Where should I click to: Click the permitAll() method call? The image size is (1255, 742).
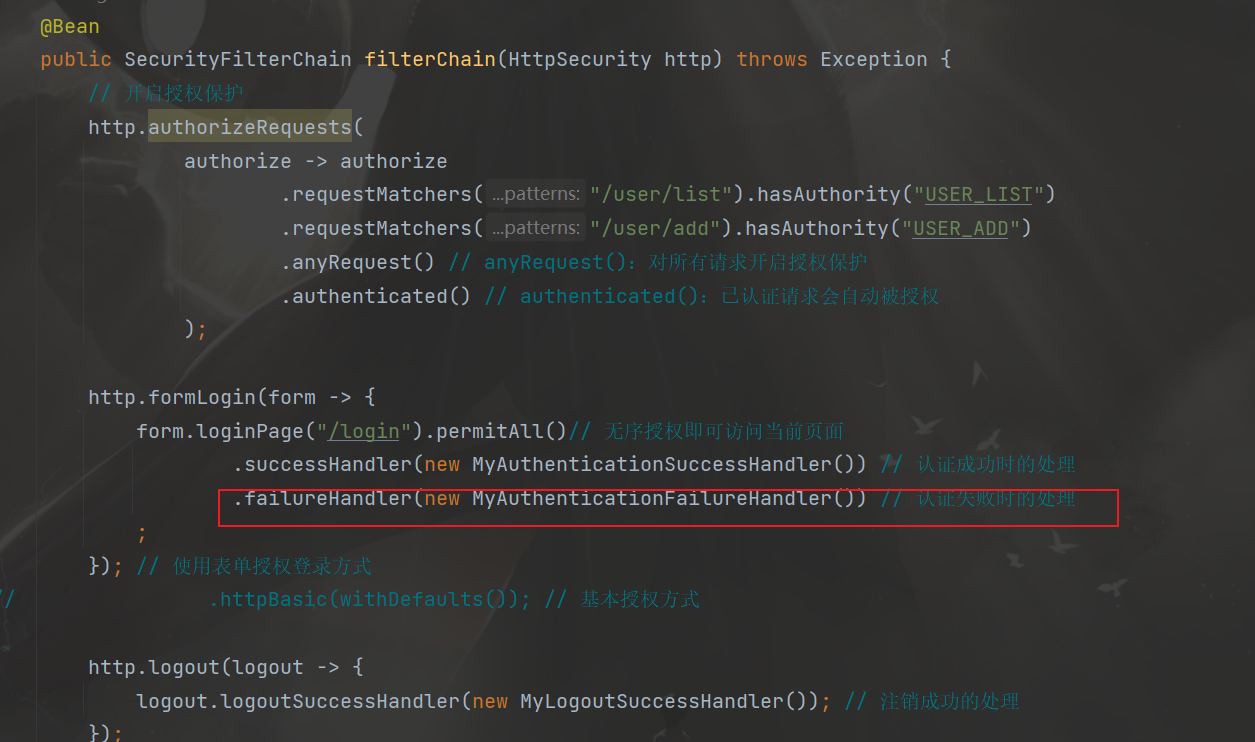(x=502, y=431)
